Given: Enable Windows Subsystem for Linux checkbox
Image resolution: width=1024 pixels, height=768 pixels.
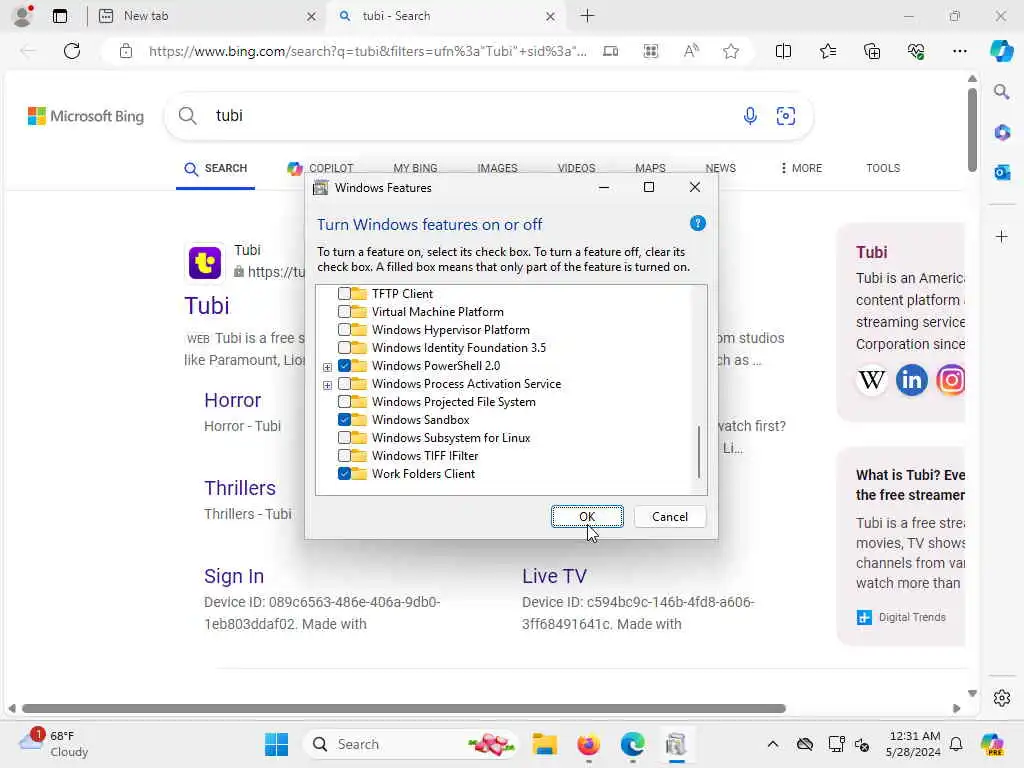Looking at the screenshot, I should point(344,438).
